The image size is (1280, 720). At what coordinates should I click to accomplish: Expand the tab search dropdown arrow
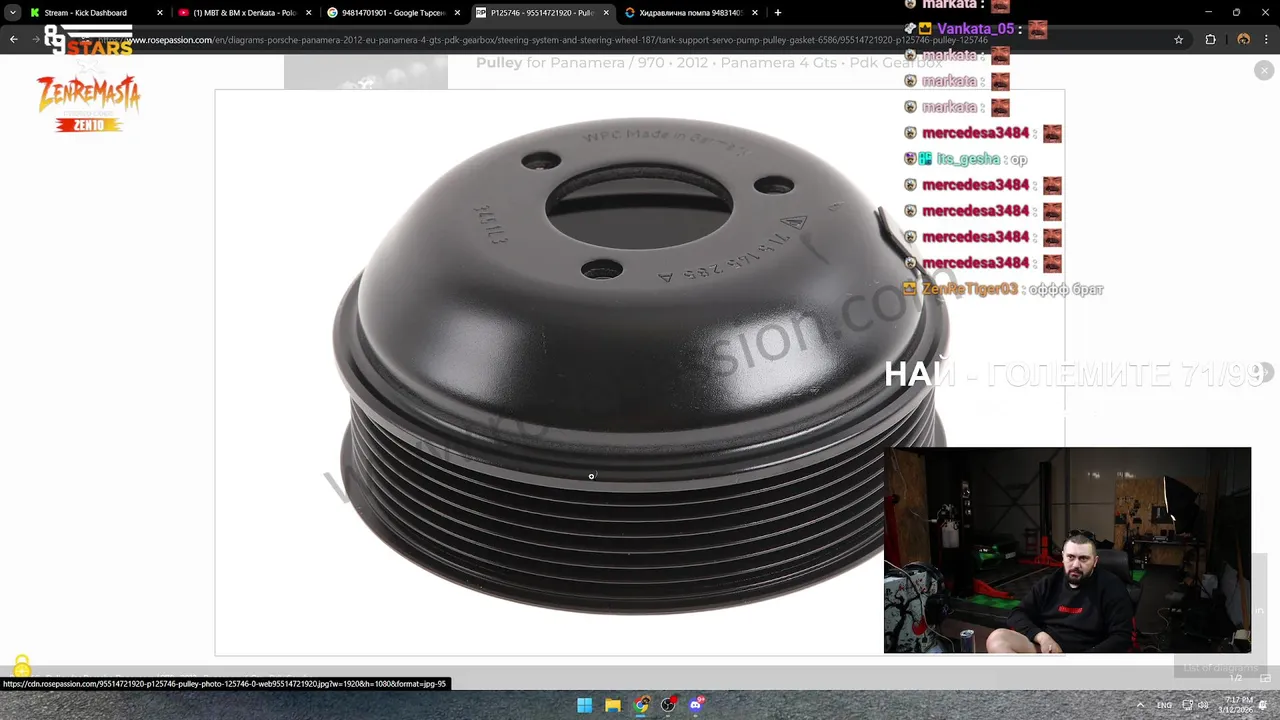click(12, 13)
